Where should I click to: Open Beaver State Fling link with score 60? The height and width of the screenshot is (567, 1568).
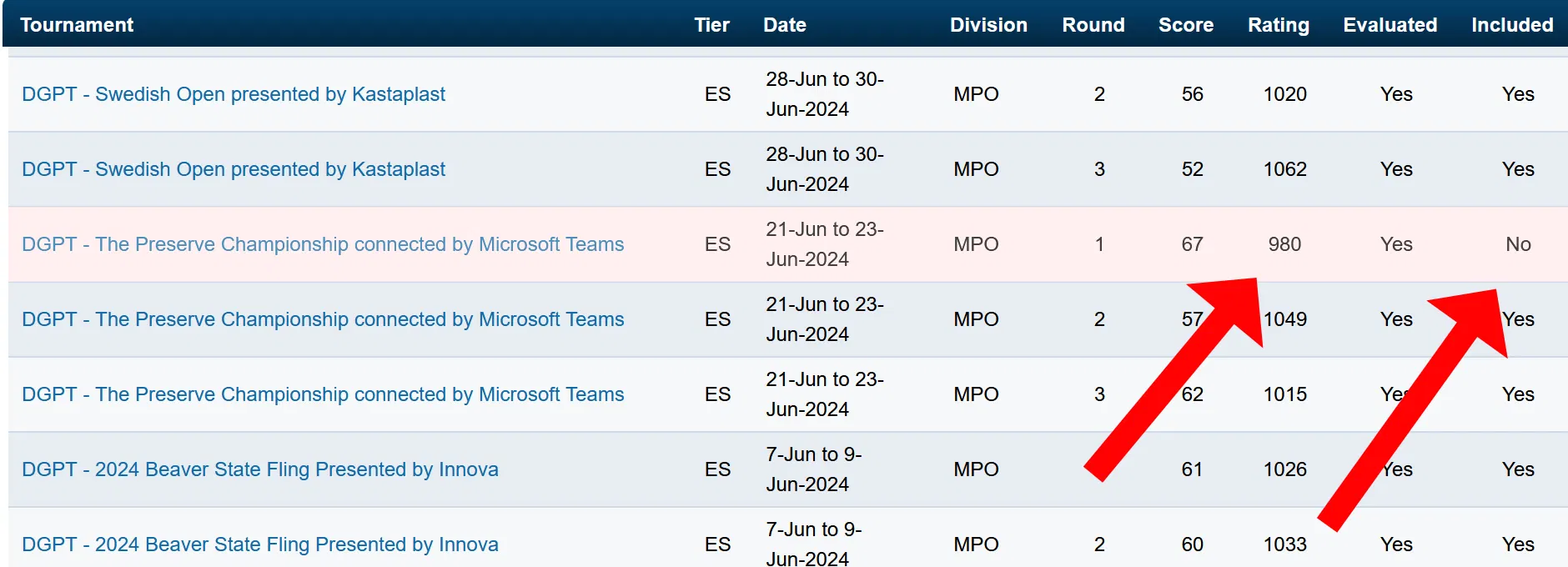pos(260,544)
